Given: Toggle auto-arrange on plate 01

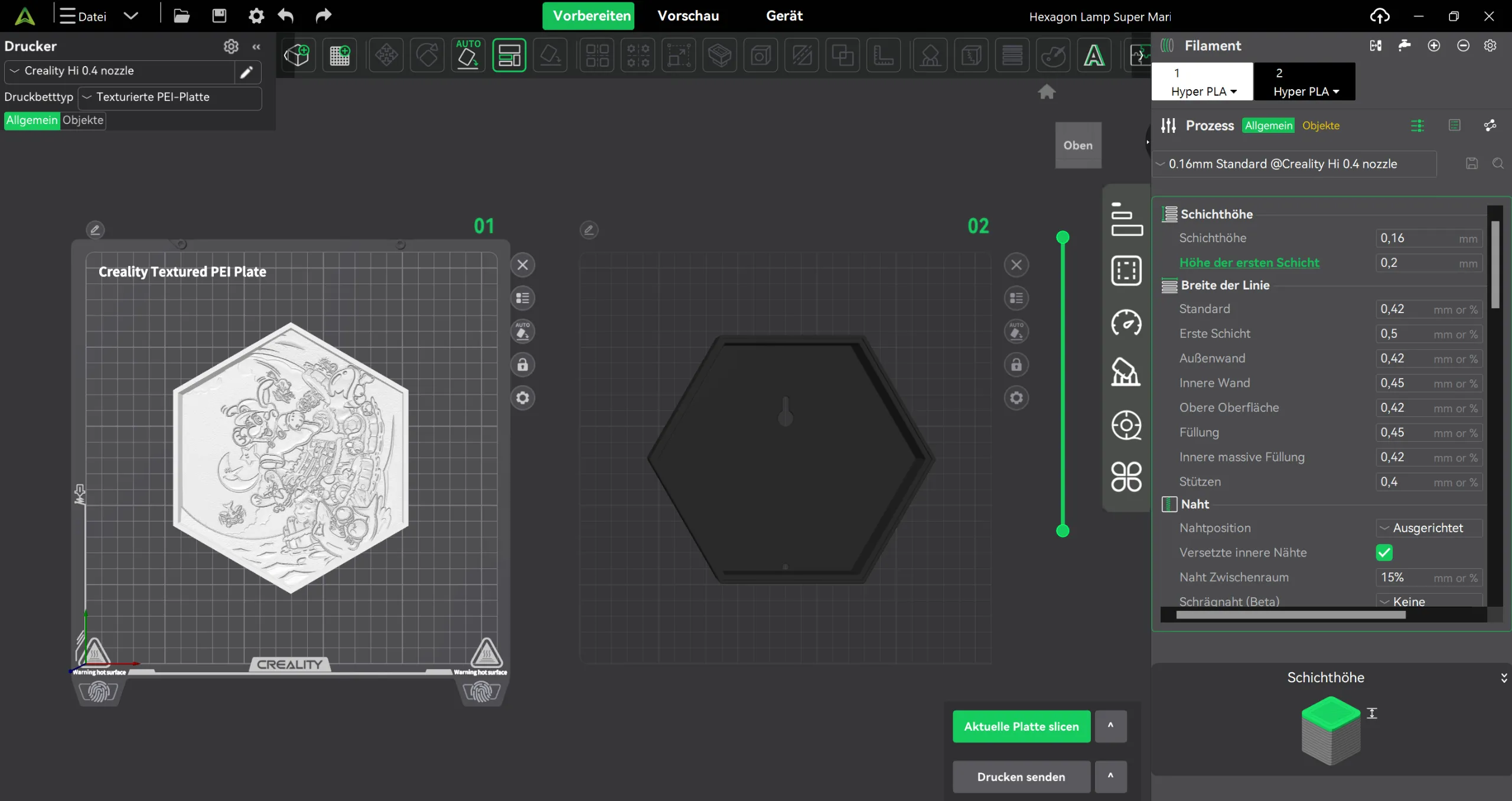Looking at the screenshot, I should 522,331.
